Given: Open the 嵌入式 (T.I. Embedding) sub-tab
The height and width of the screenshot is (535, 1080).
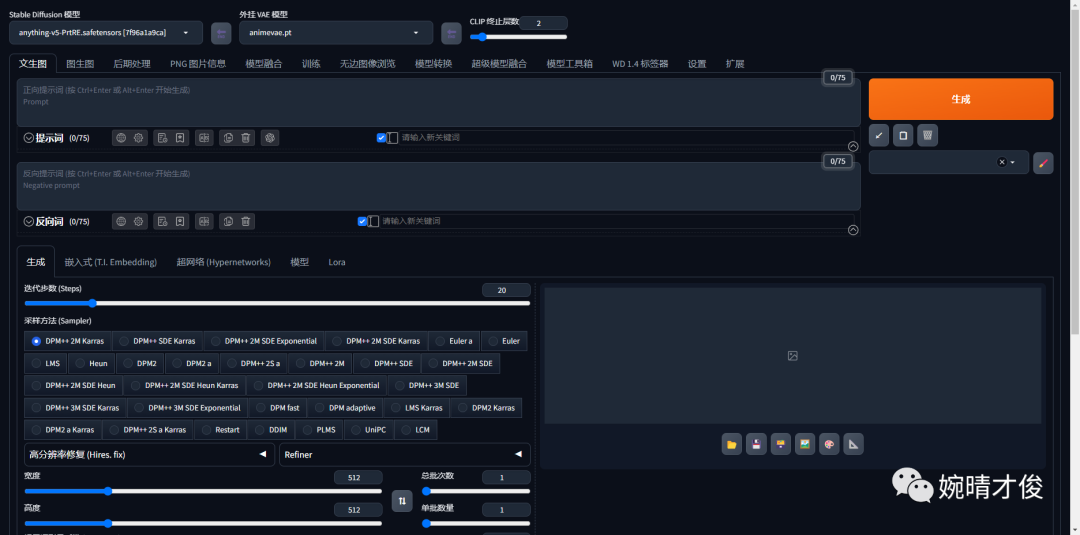Looking at the screenshot, I should 111,262.
